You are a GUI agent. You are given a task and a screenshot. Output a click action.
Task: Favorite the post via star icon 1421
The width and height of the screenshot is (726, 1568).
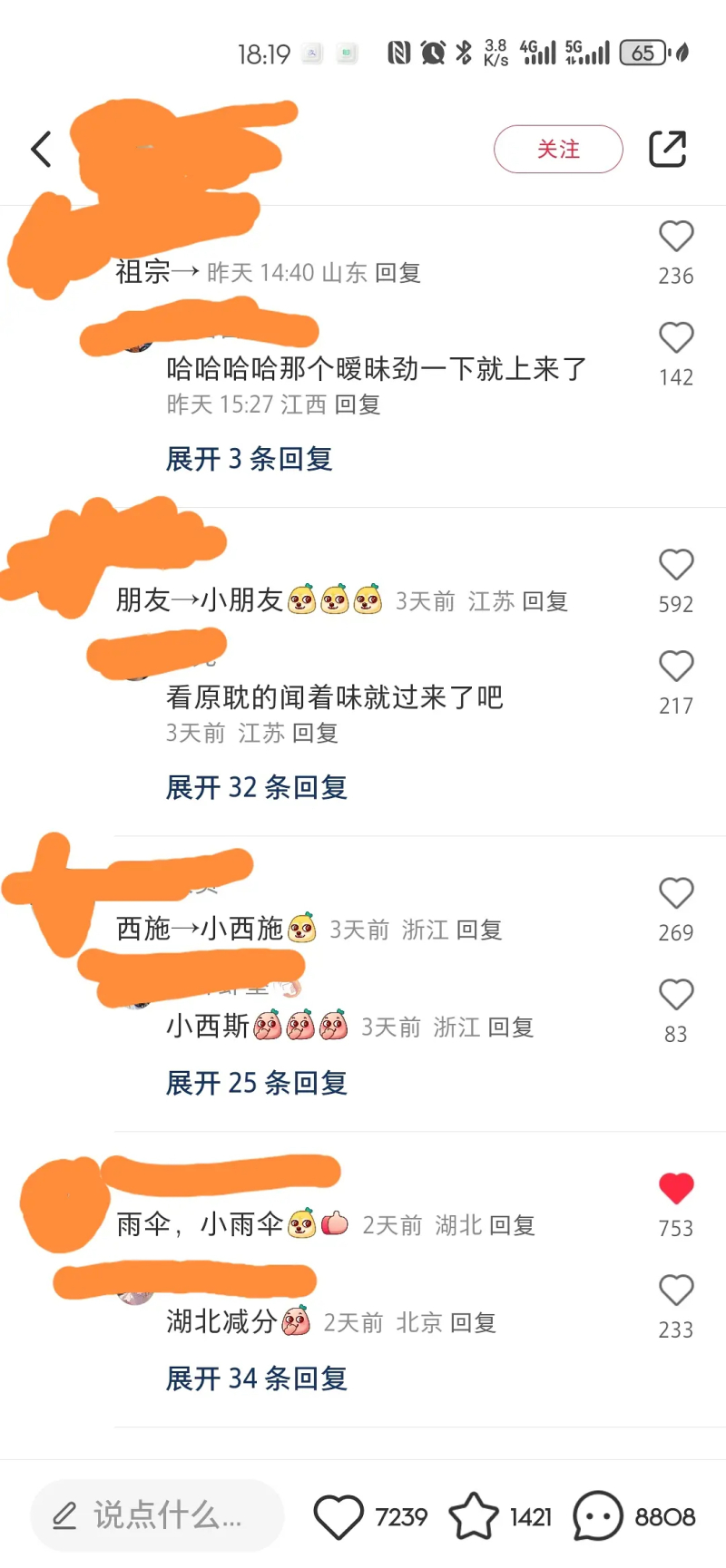[474, 1516]
